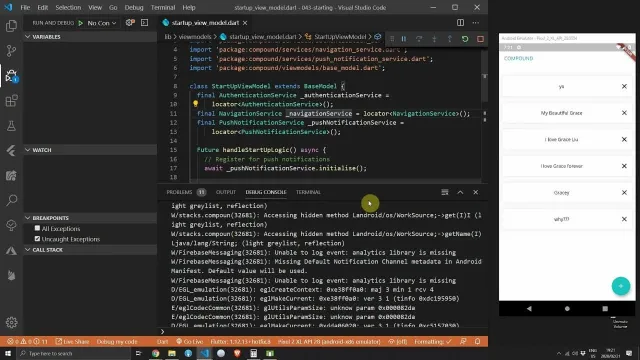Remove the 'My Beautiful Grace' item in emulator
This screenshot has height=360, width=640.
pos(624,113)
